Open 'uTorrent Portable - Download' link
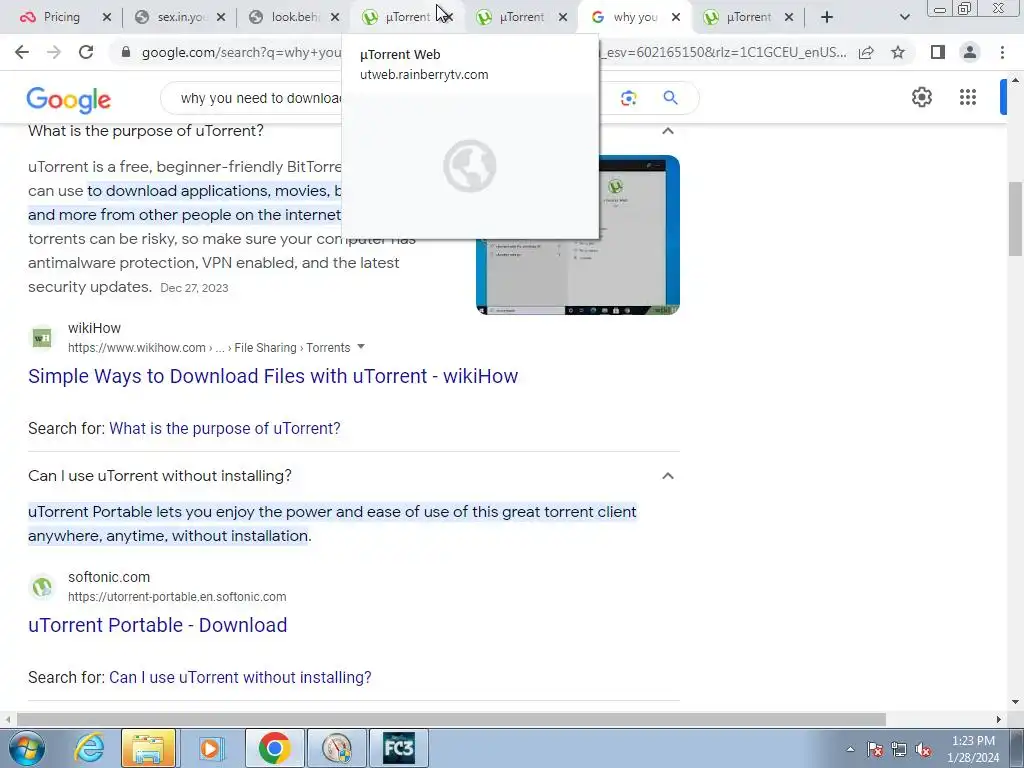This screenshot has width=1024, height=768. click(157, 625)
